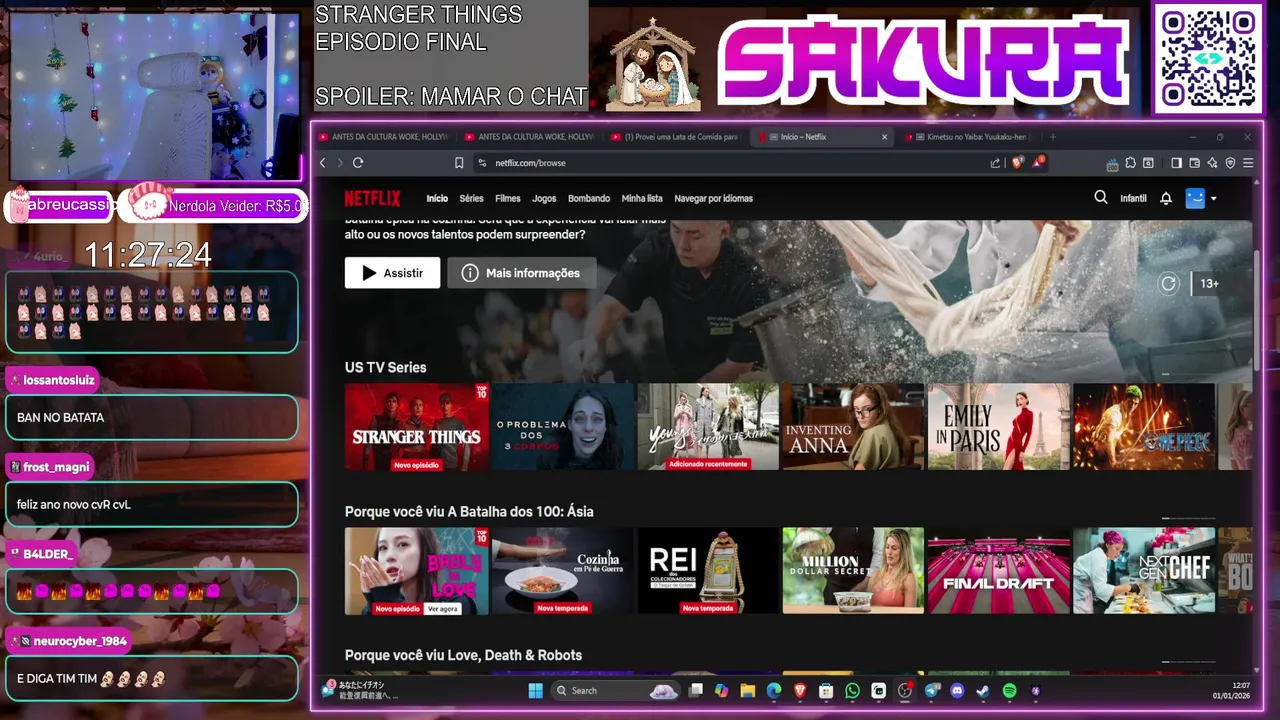This screenshot has width=1280, height=720.
Task: Click the Ver agora badge
Action: (x=443, y=608)
